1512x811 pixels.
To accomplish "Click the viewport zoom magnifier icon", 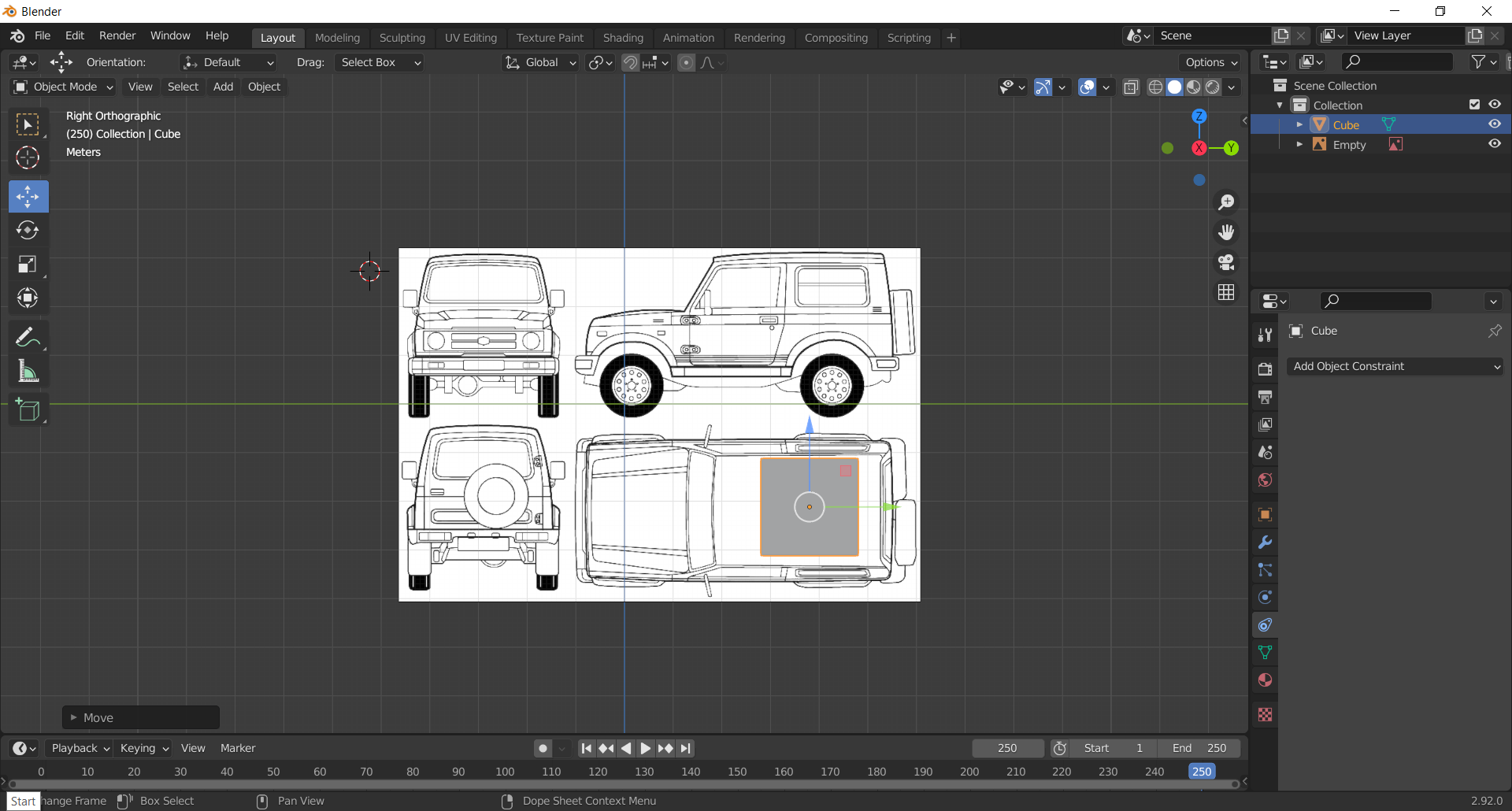I will click(x=1226, y=202).
